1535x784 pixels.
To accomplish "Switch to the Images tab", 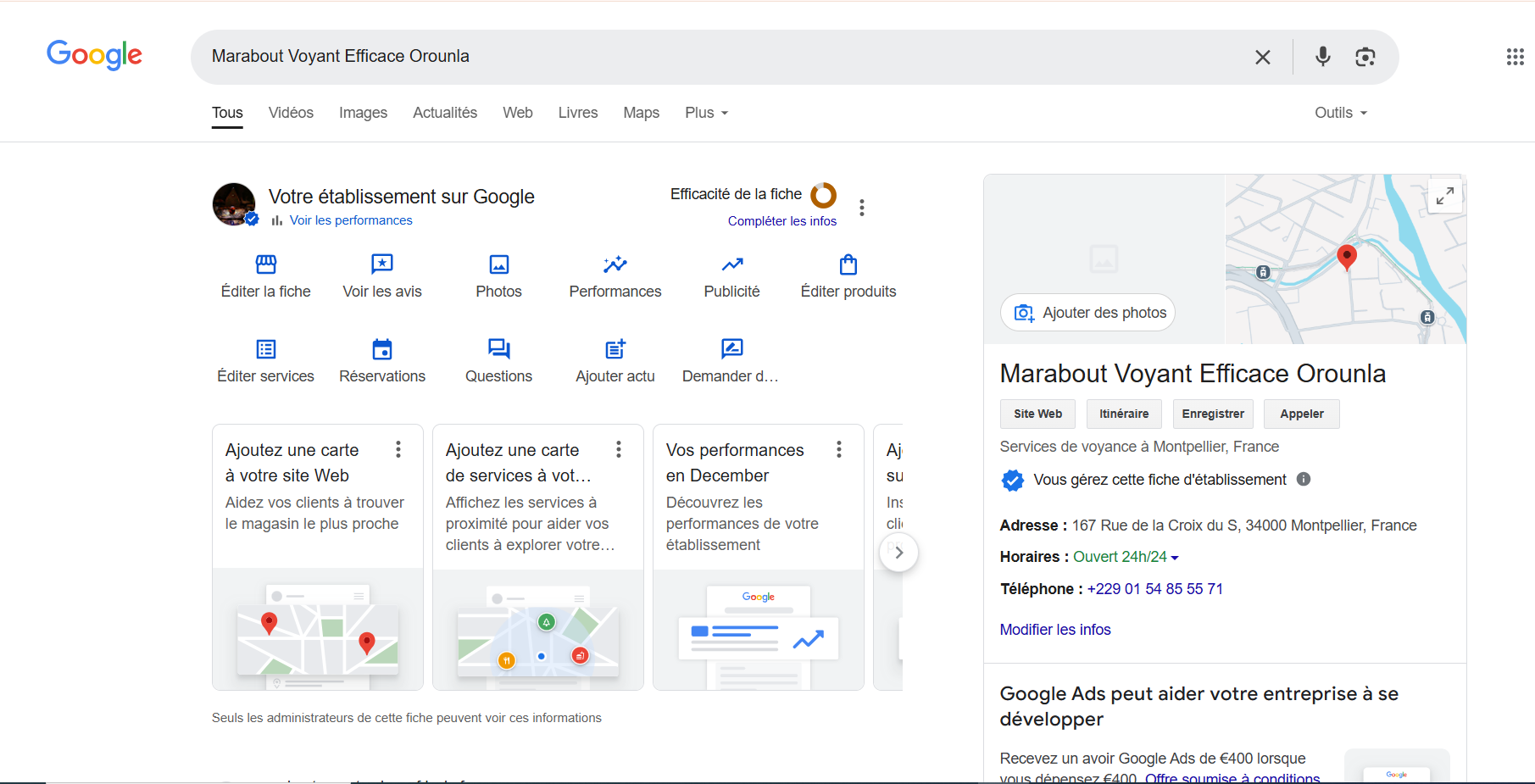I will (363, 113).
